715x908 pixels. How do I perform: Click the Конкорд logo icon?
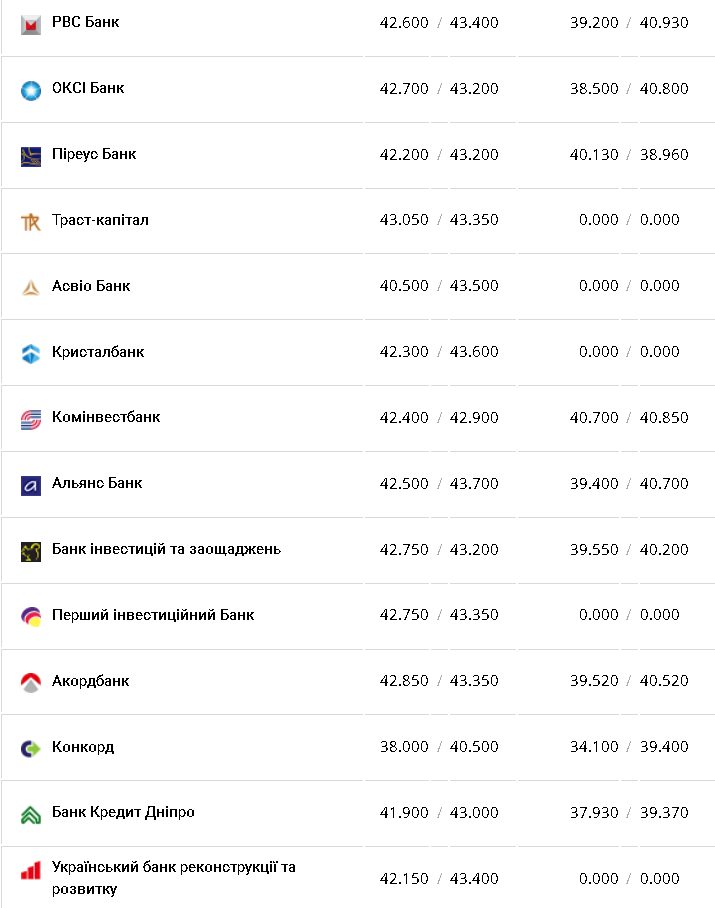coord(31,749)
